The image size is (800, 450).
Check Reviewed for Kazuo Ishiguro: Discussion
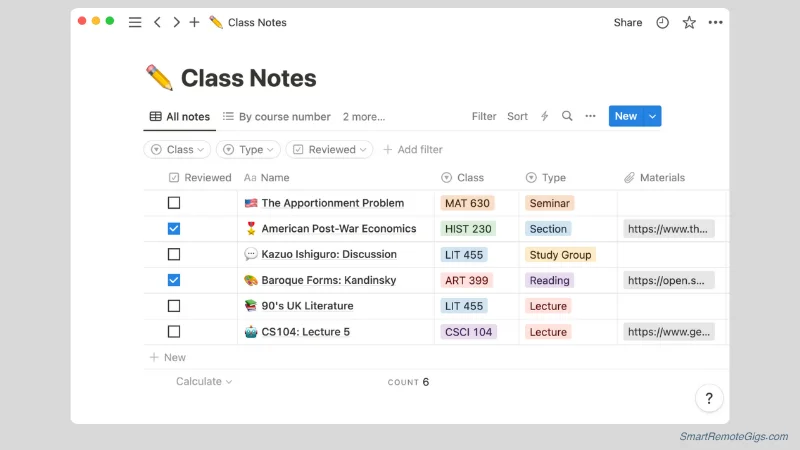point(174,254)
